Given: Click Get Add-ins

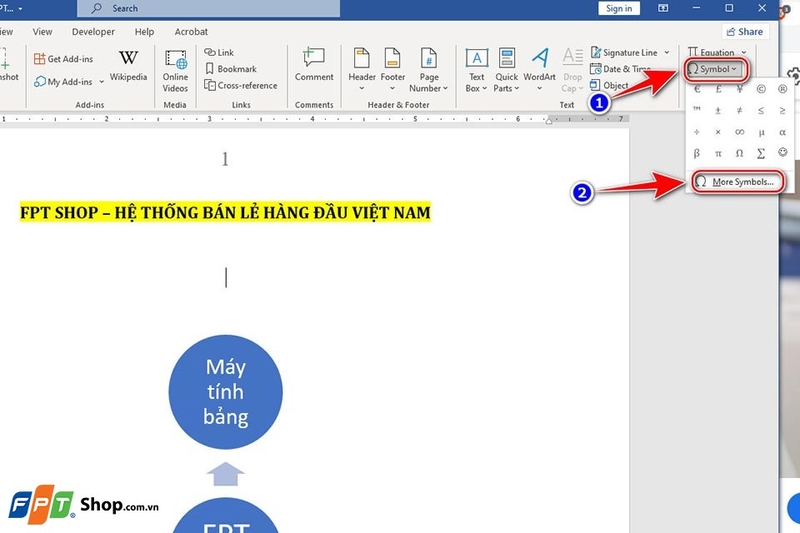Looking at the screenshot, I should pyautogui.click(x=63, y=59).
